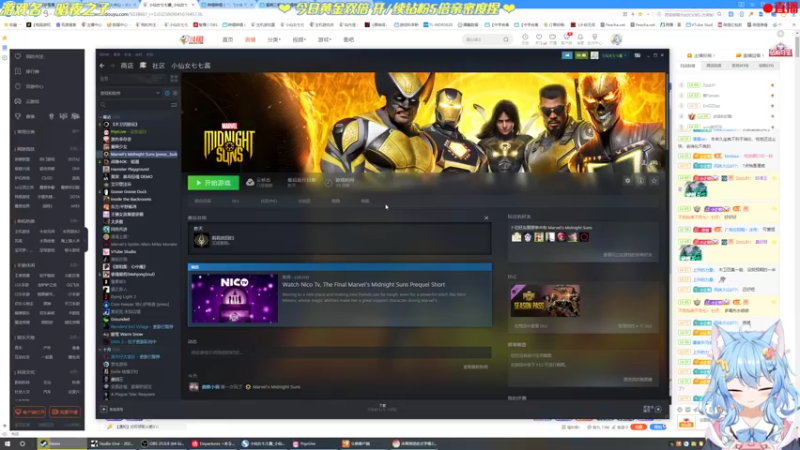The width and height of the screenshot is (800, 450).
Task: Open the Season Pass DLC thumbnail
Action: point(545,301)
